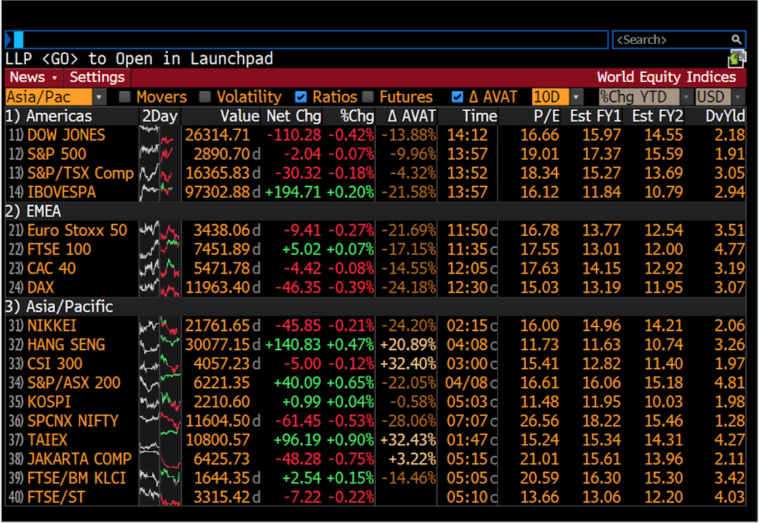Open the KOSPI index

click(x=49, y=402)
